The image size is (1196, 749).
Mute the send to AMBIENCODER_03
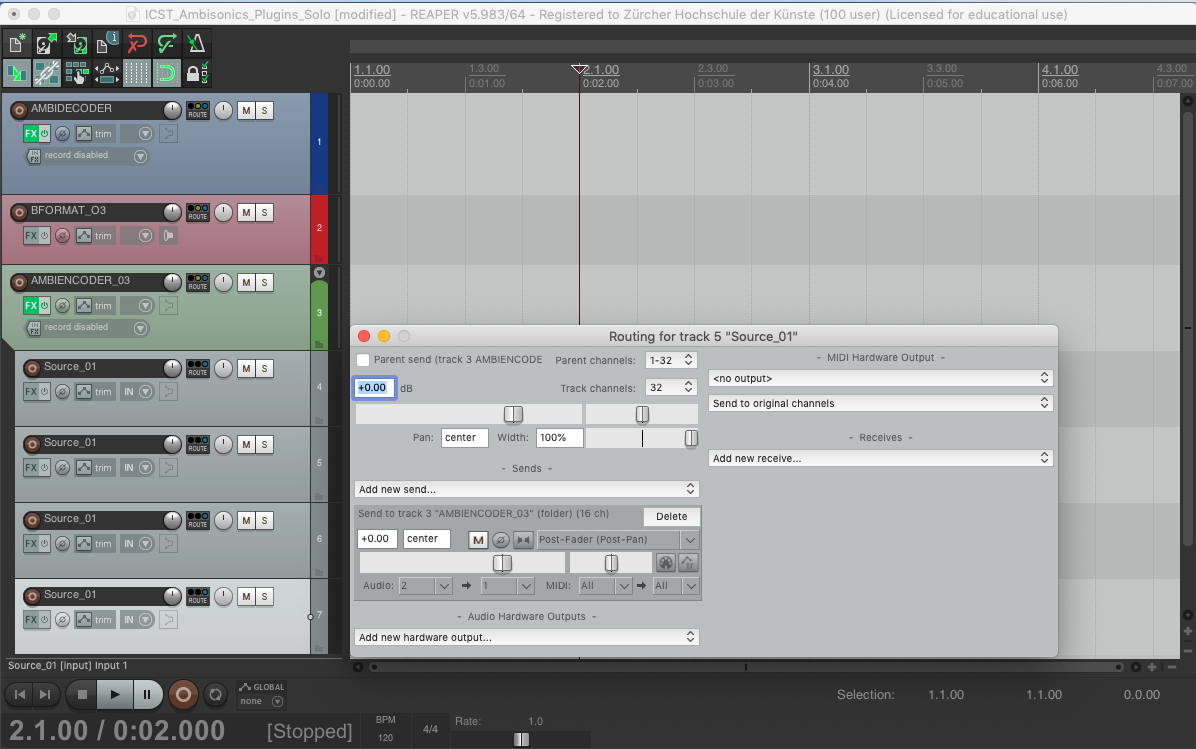click(x=478, y=540)
